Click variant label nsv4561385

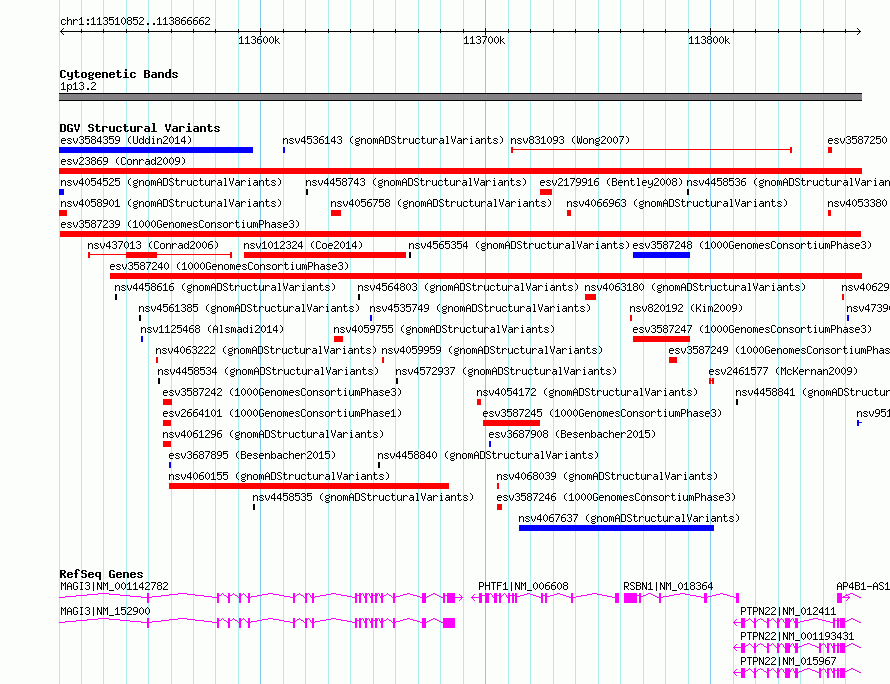[249, 308]
